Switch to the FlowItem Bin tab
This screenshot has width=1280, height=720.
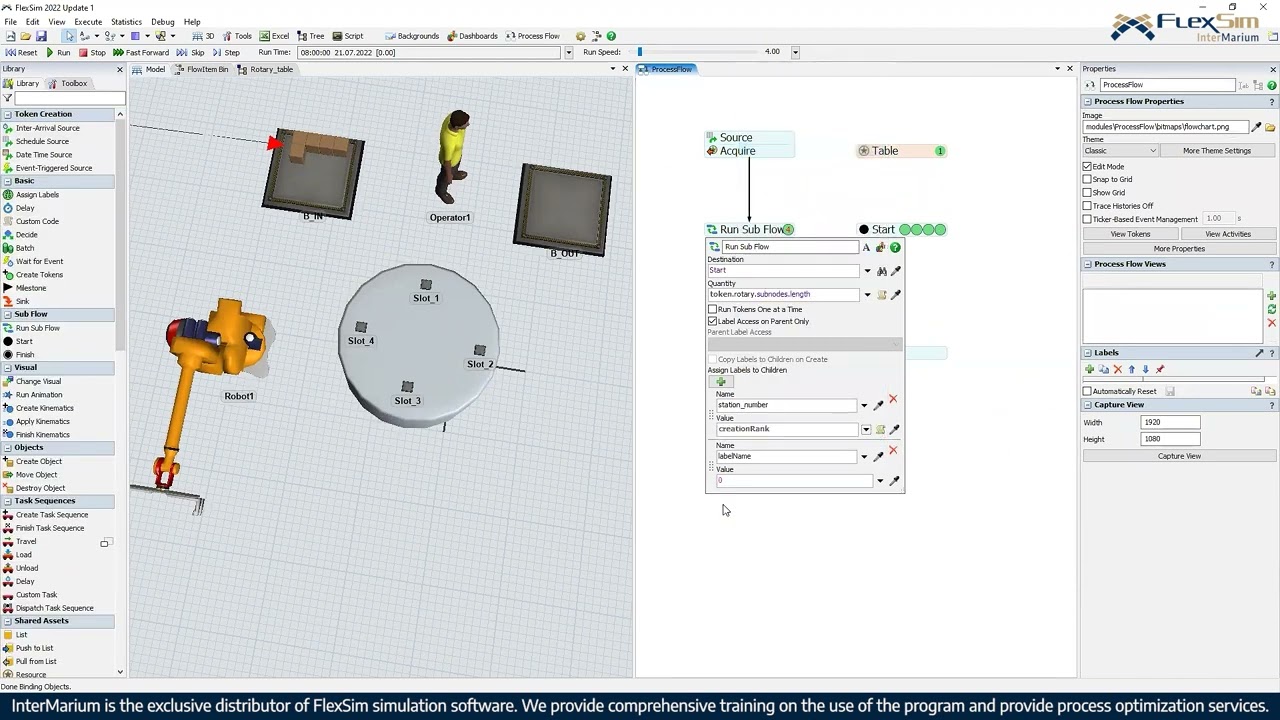pyautogui.click(x=202, y=70)
